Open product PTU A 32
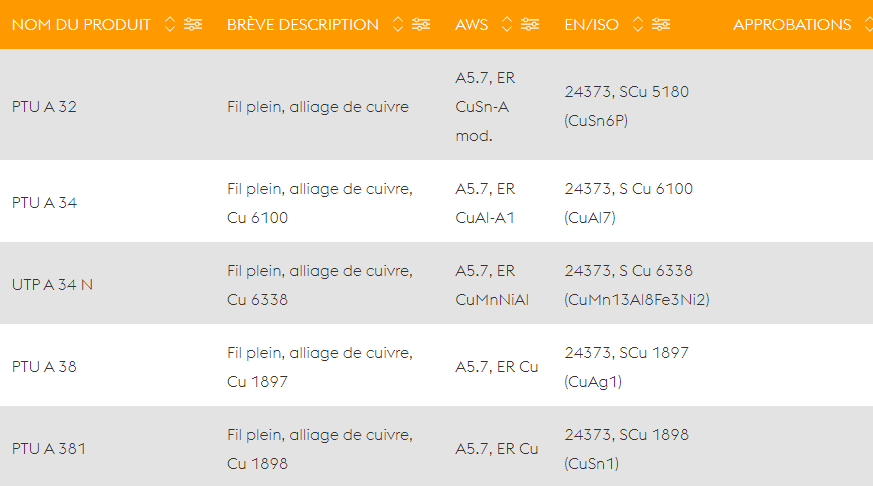The width and height of the screenshot is (873, 486). pos(44,106)
